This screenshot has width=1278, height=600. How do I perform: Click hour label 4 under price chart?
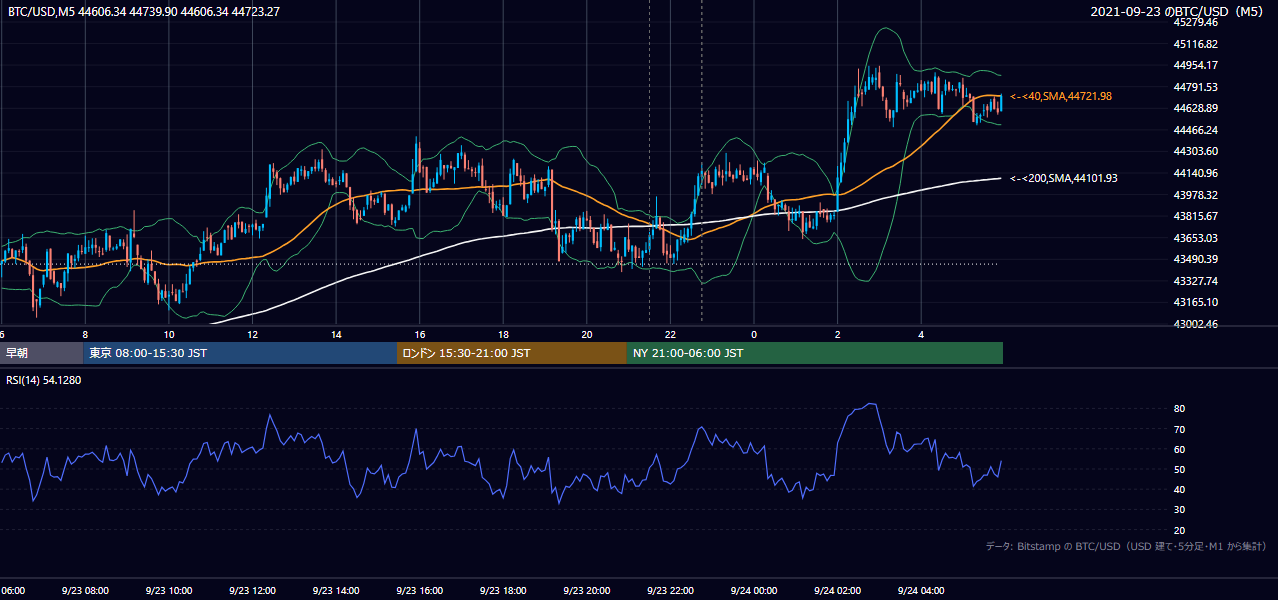(921, 335)
